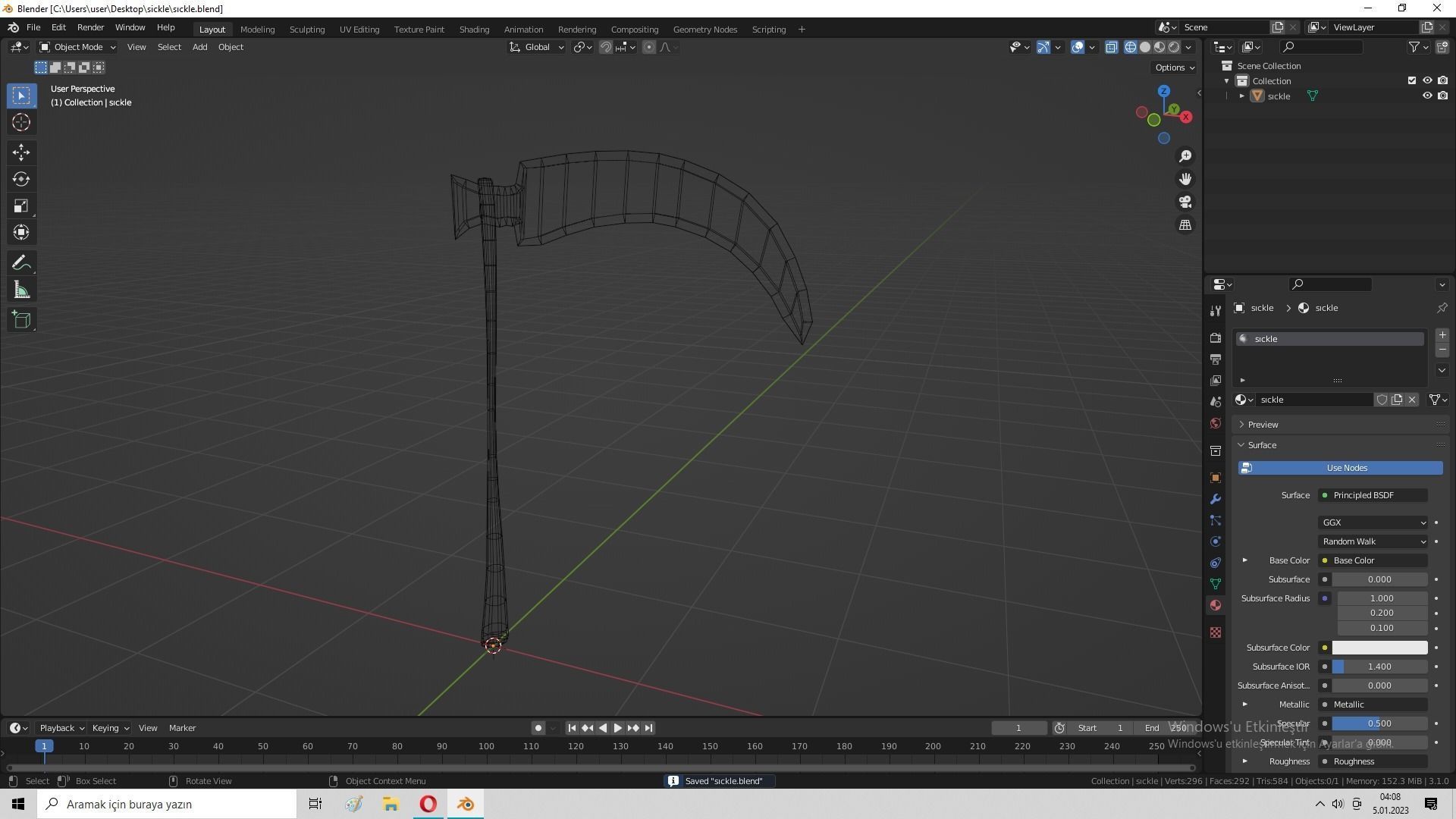Screen dimensions: 1456x819
Task: Jump to the last frame
Action: (648, 728)
